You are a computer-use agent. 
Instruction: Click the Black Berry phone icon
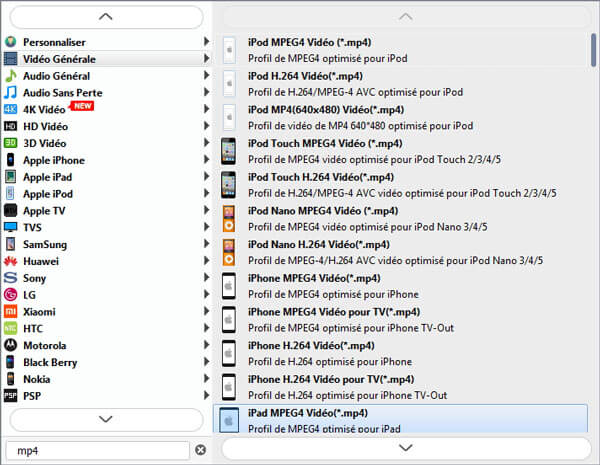pos(10,362)
